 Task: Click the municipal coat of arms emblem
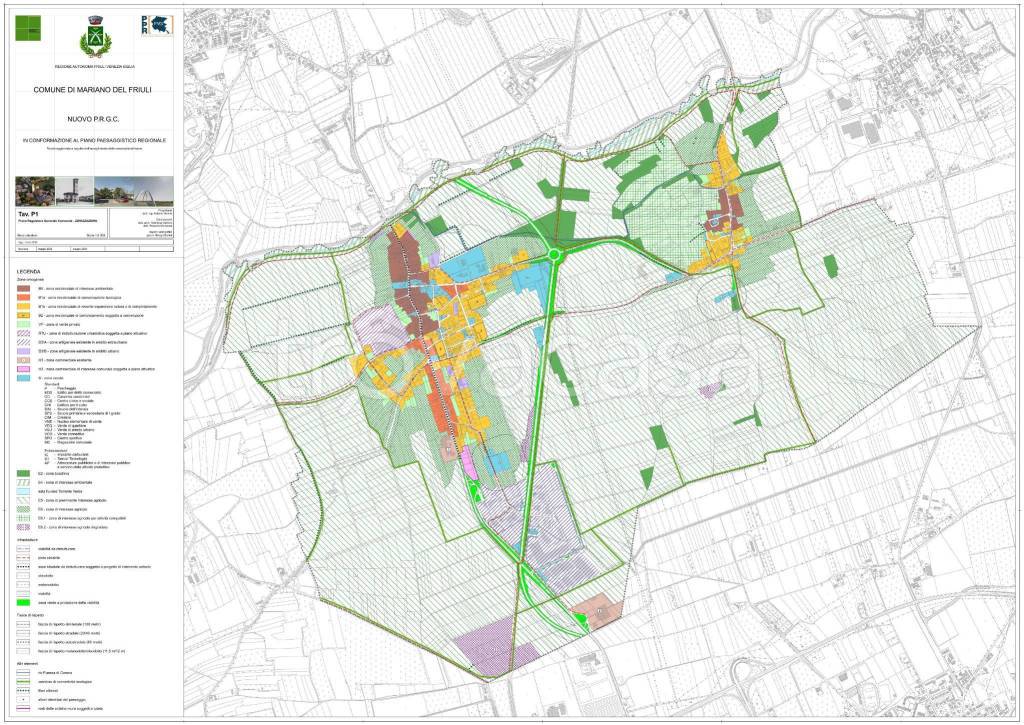coord(96,36)
